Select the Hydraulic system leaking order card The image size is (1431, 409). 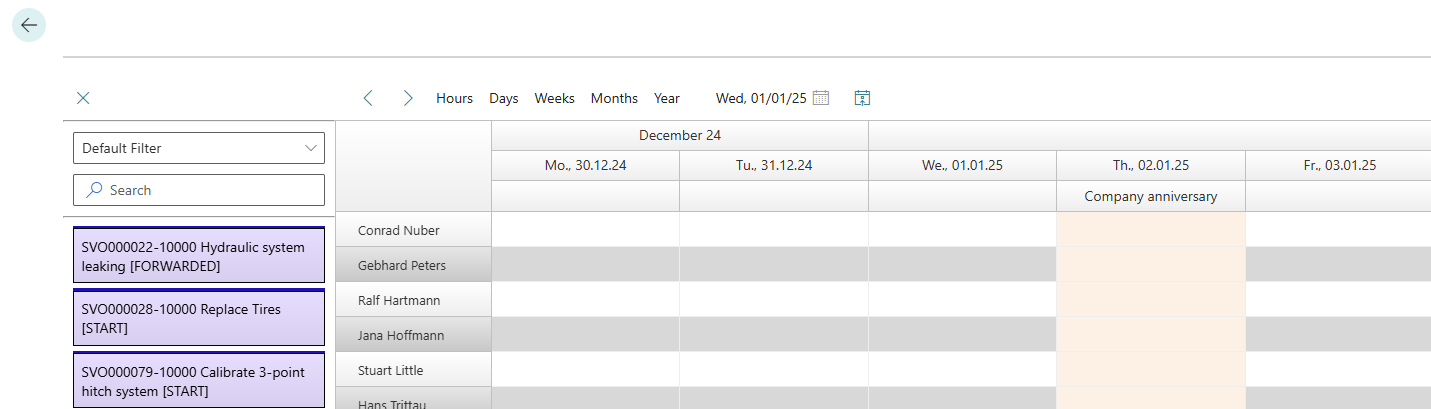(199, 257)
